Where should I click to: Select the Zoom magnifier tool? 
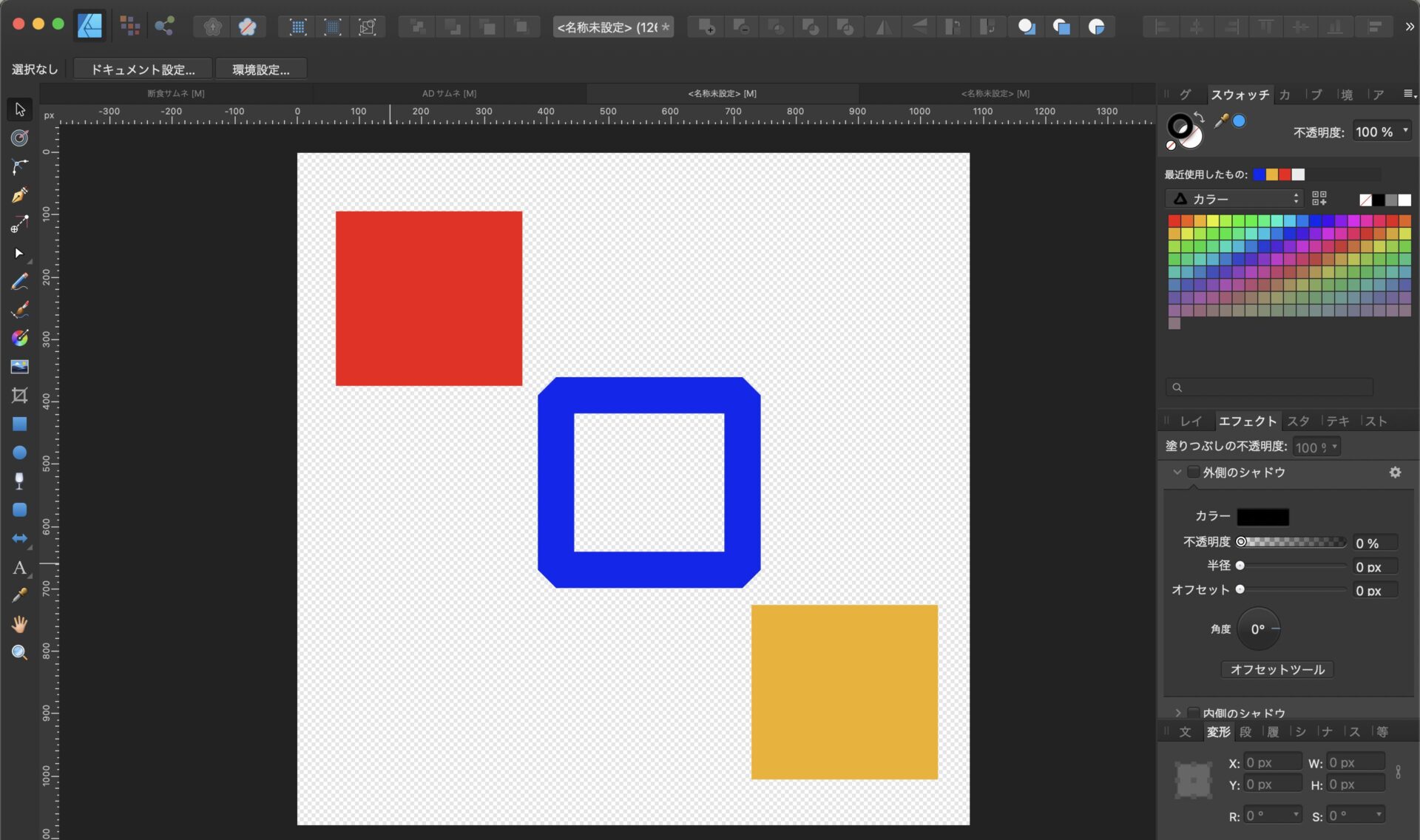coord(20,652)
